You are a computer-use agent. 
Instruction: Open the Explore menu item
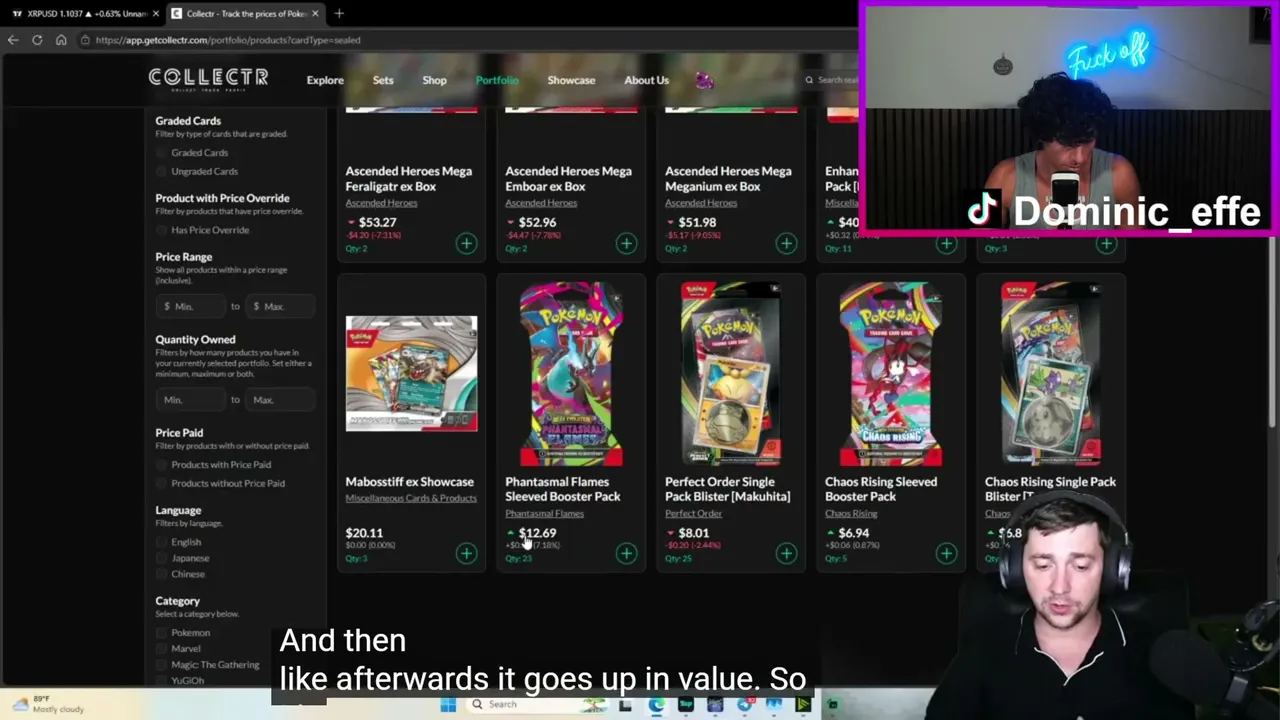click(325, 80)
